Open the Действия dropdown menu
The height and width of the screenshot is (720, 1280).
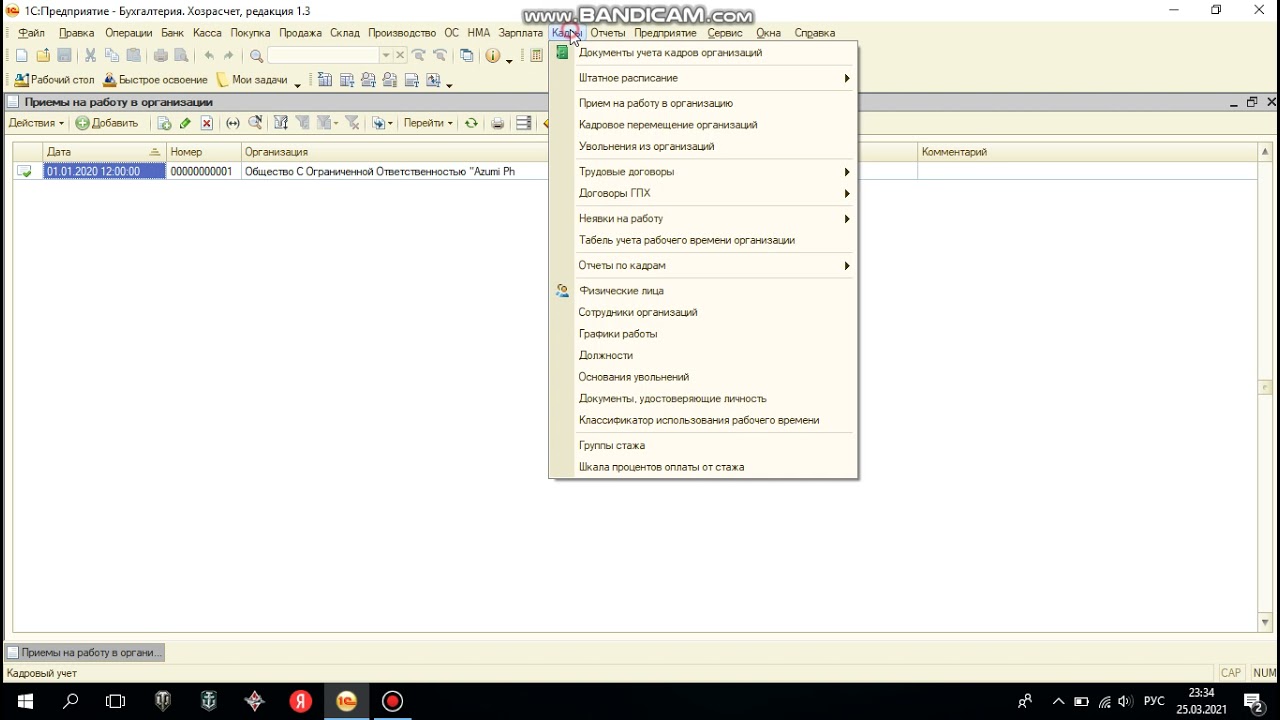36,123
